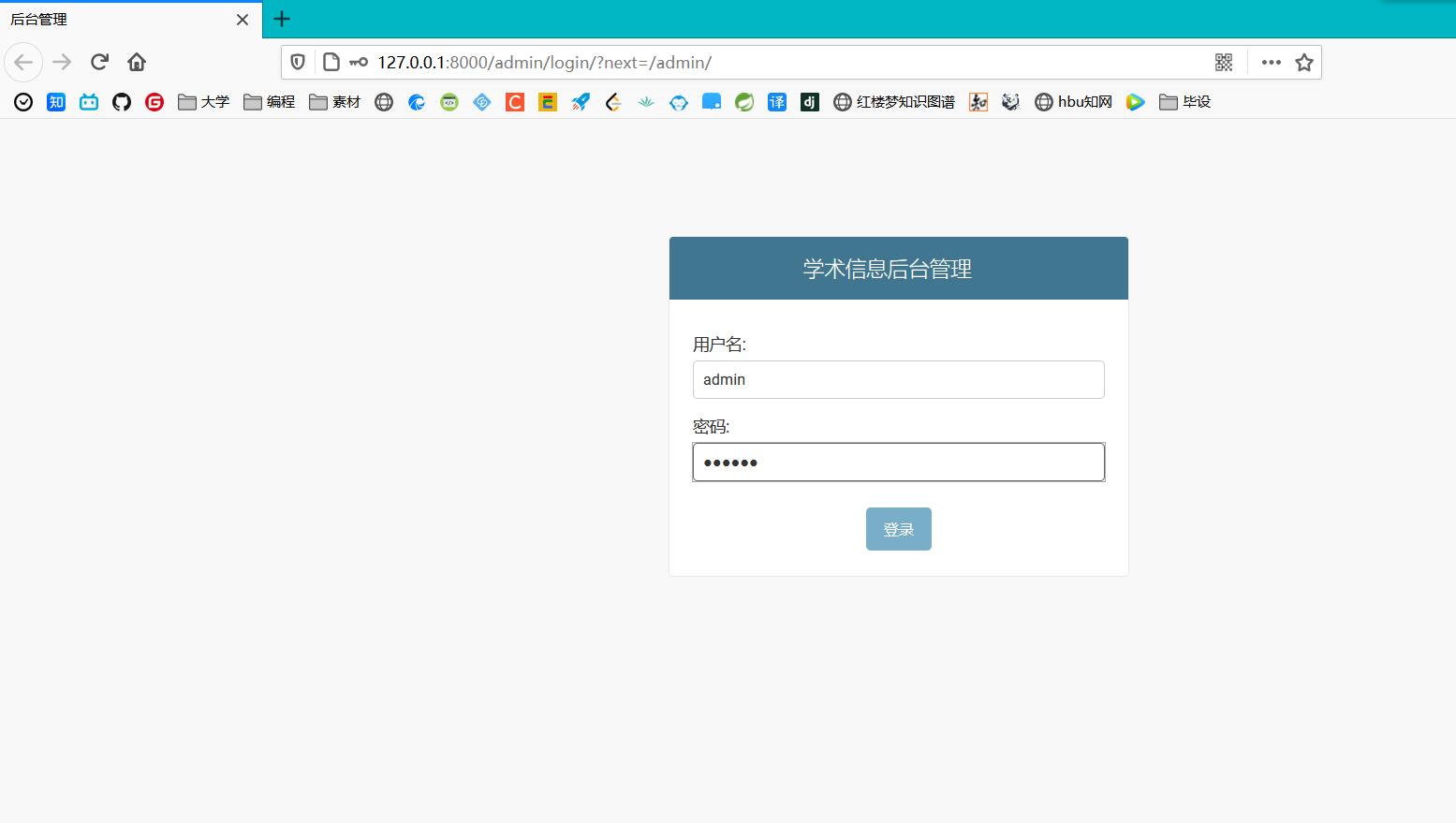The height and width of the screenshot is (823, 1456).
Task: Open the blue monkey face bookmark
Action: click(679, 102)
